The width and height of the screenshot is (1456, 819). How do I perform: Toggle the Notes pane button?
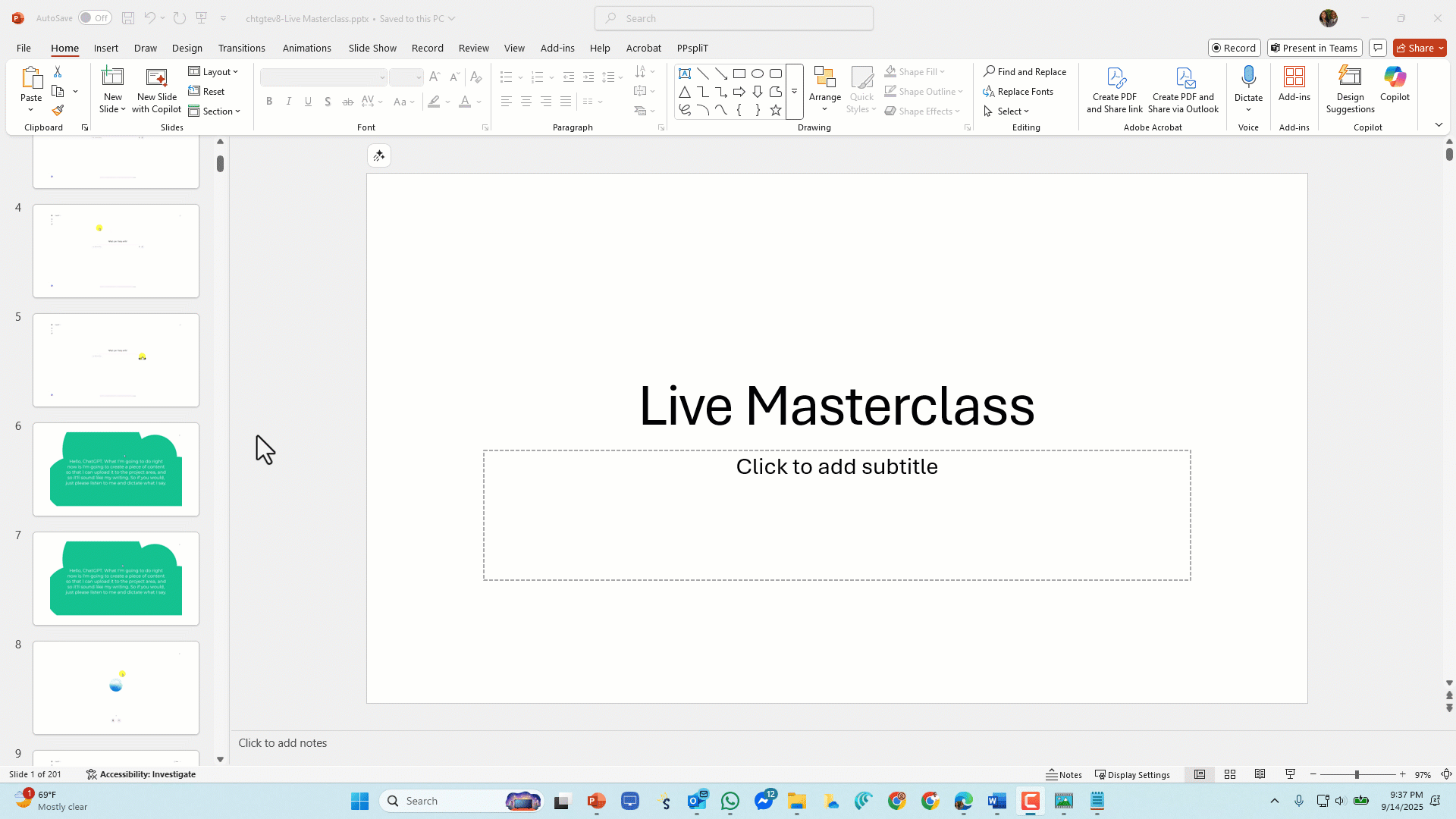coord(1064,774)
